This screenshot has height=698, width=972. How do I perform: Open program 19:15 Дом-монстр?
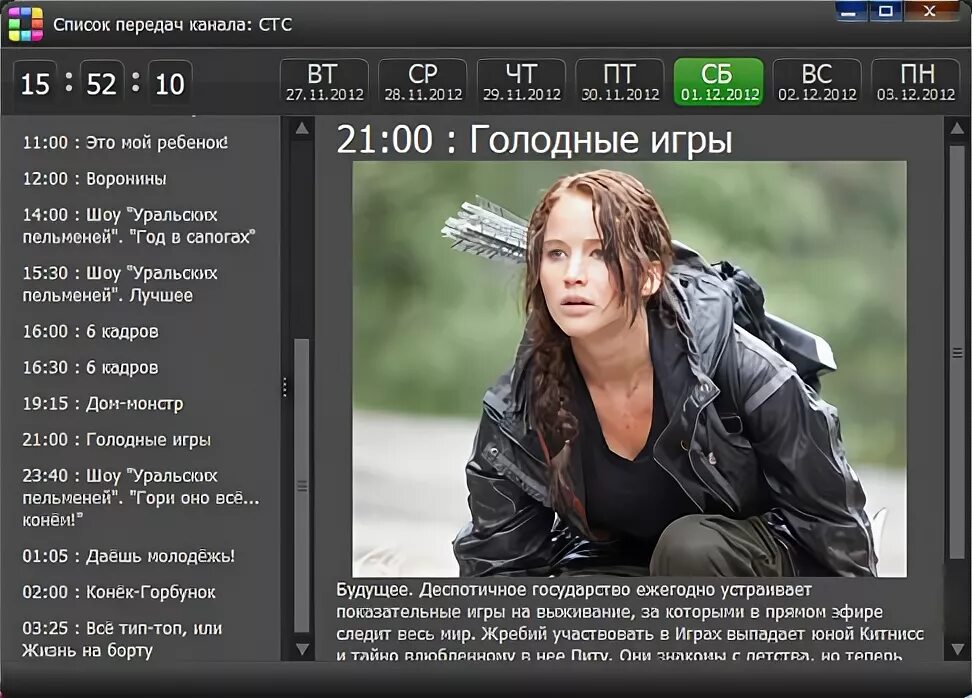click(103, 404)
